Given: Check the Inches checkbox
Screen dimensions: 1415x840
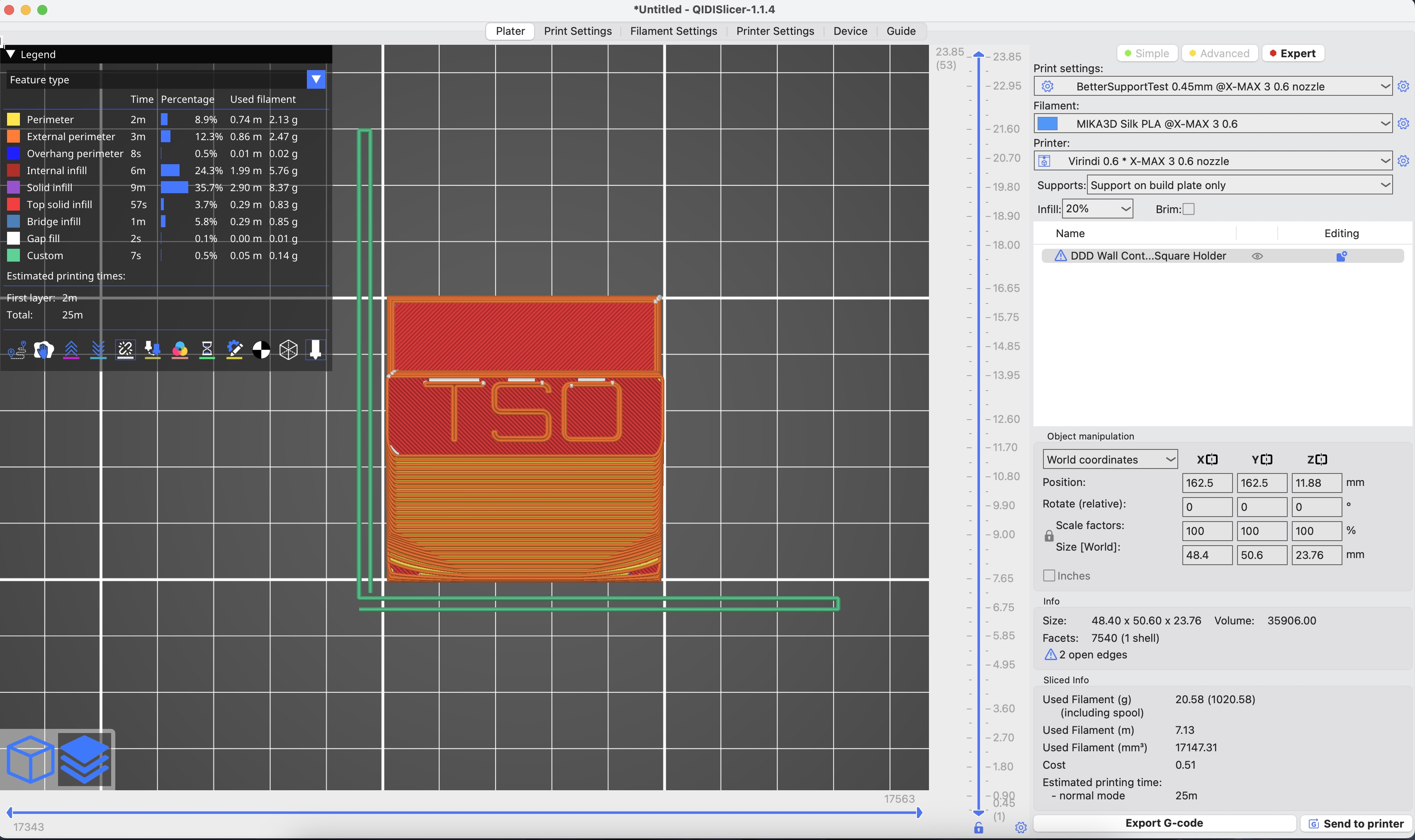Looking at the screenshot, I should click(1049, 575).
